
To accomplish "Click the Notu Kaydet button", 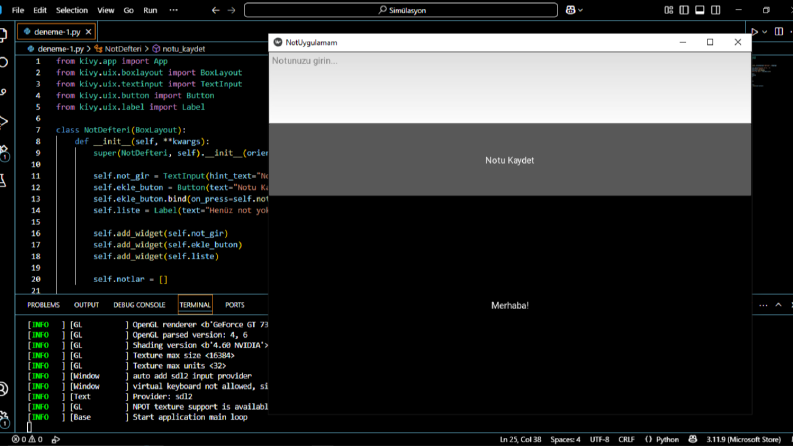I will 510,160.
